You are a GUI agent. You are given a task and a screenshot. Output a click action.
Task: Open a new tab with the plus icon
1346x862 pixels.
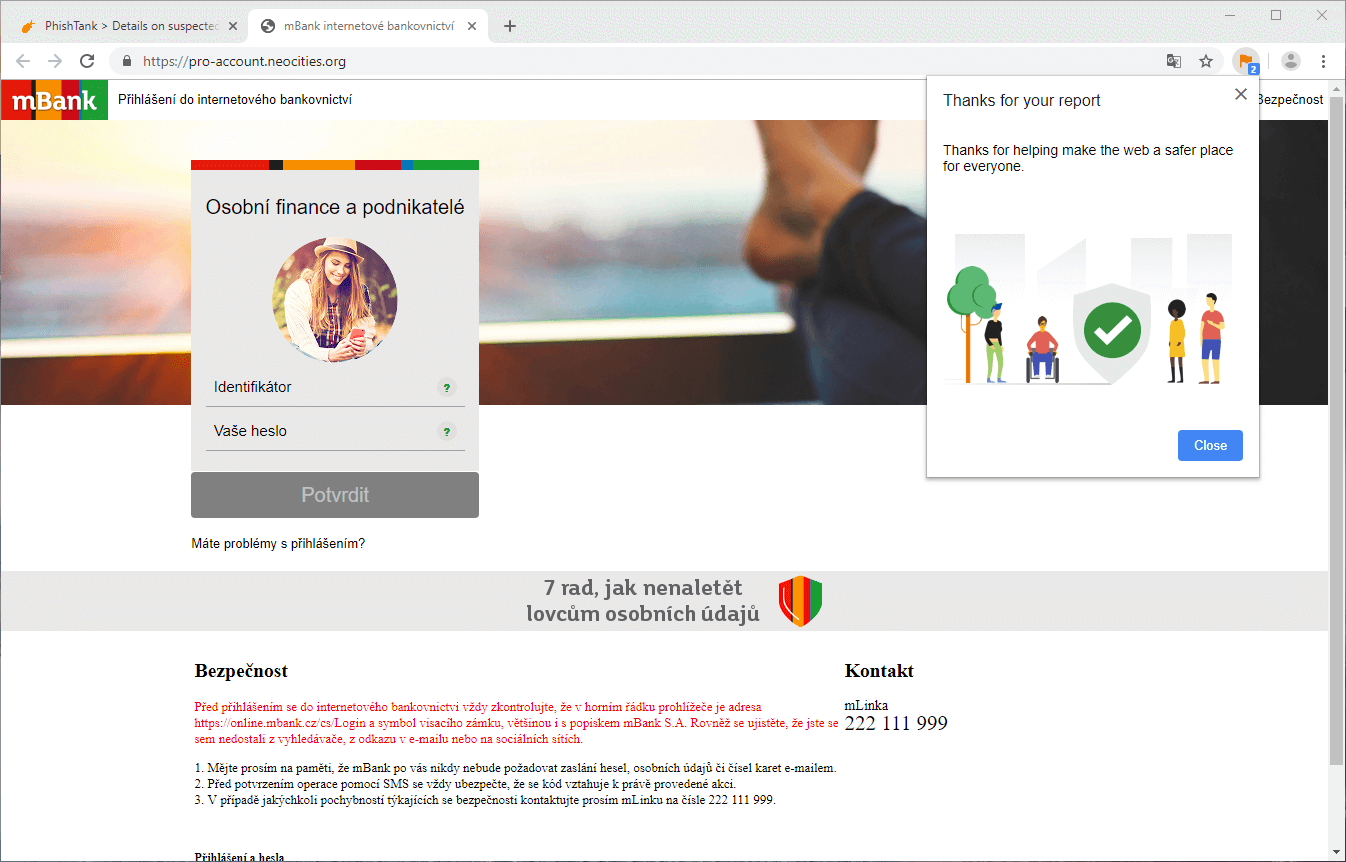tap(510, 26)
